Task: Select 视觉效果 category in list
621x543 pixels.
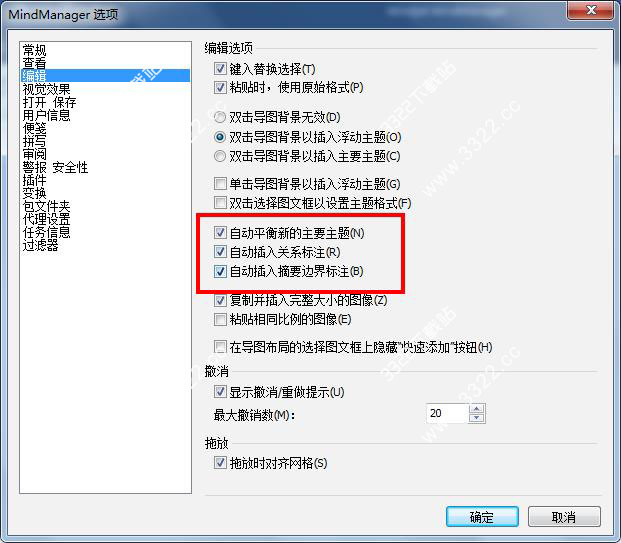Action: [x=46, y=89]
